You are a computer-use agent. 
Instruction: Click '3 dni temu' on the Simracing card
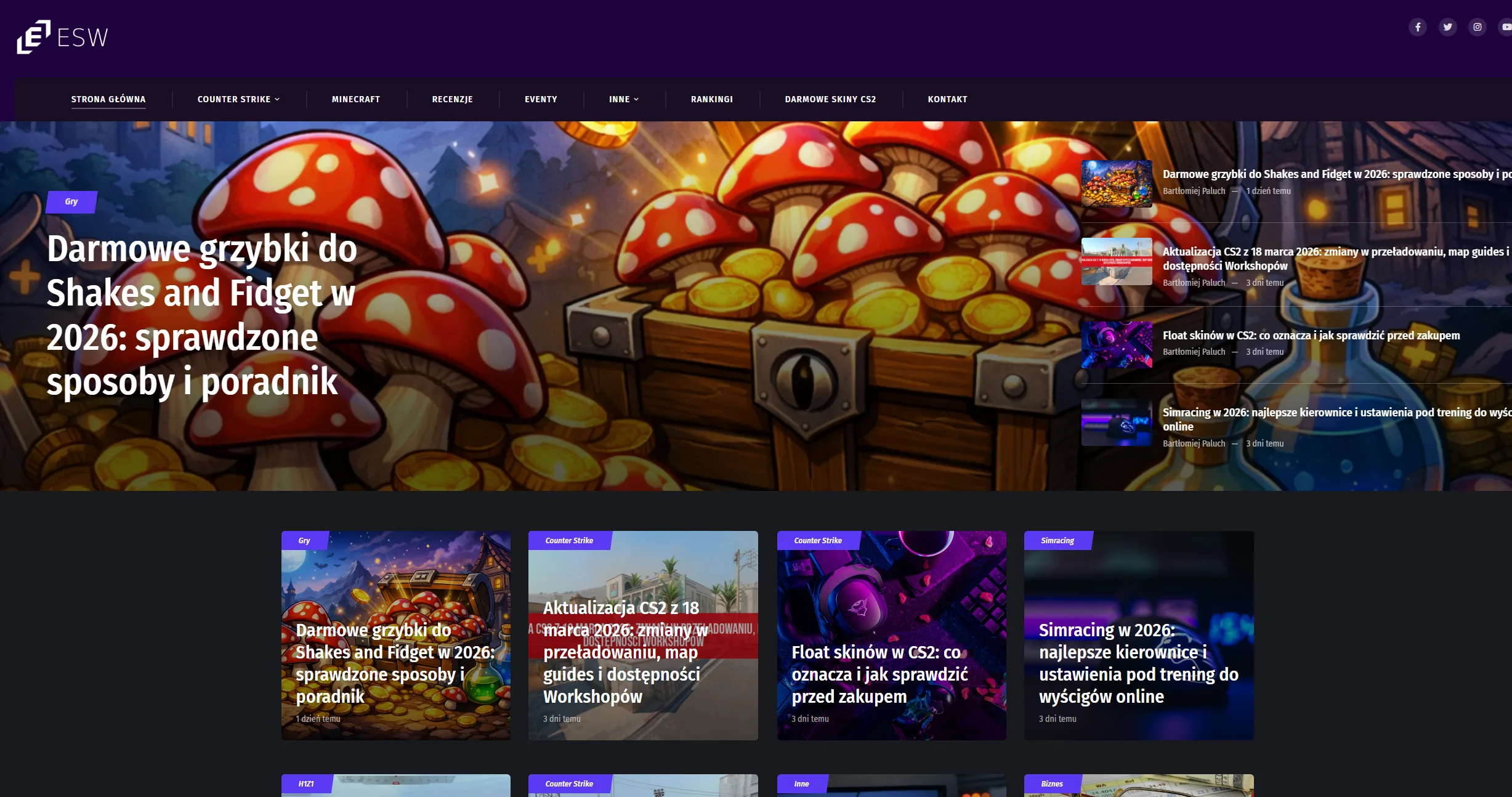[x=1057, y=719]
